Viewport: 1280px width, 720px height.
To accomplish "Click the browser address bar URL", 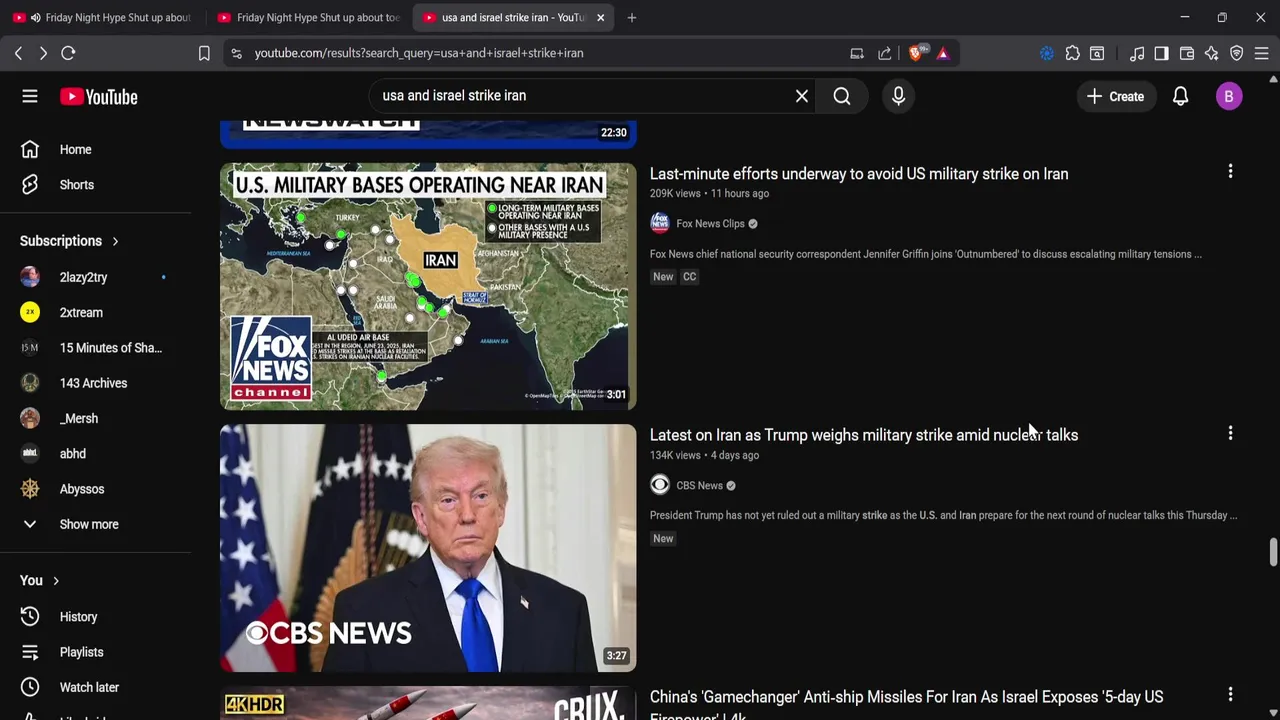I will [419, 53].
